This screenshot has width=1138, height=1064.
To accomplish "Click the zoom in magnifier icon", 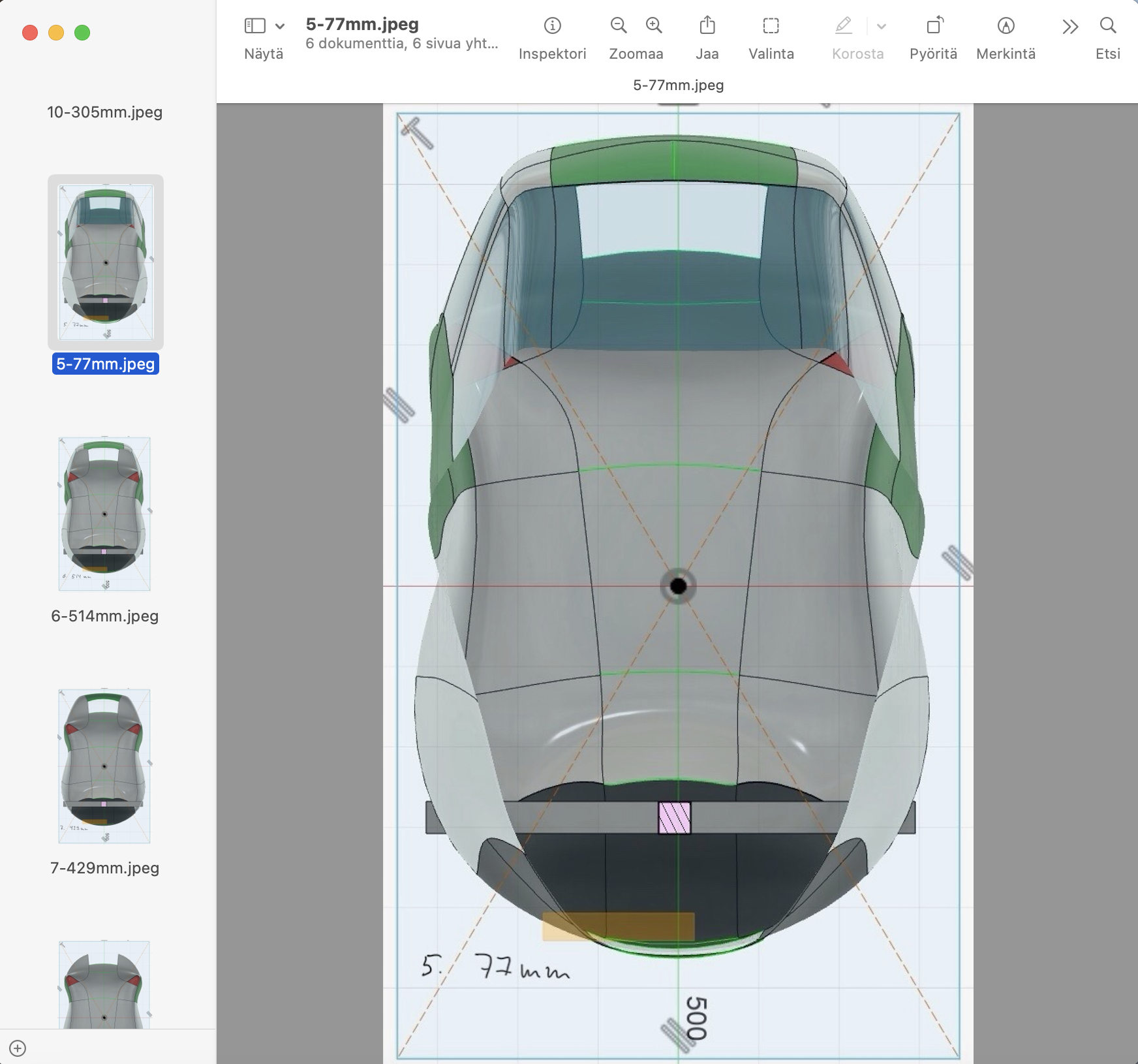I will tap(653, 26).
